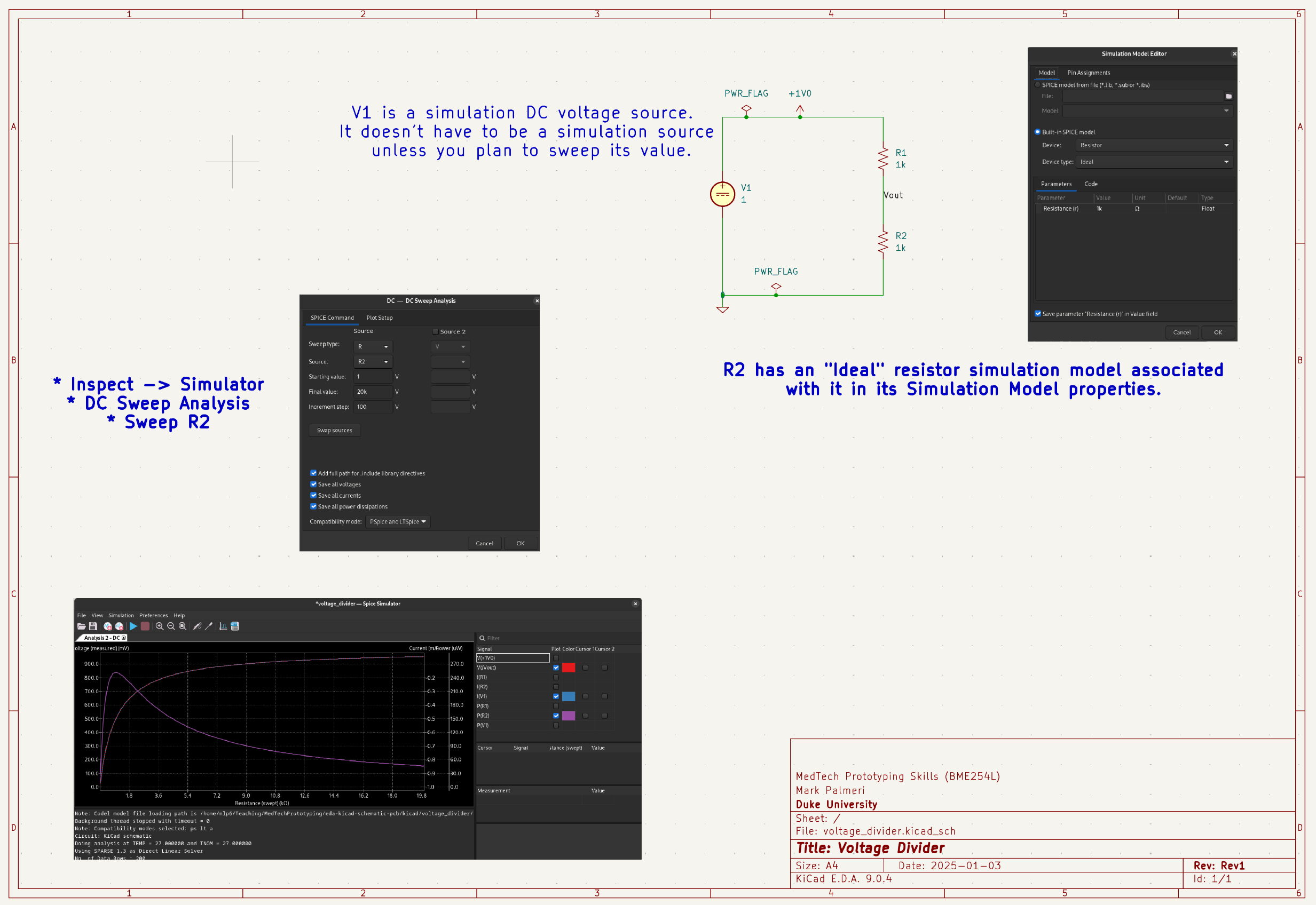Uncheck Save all voltages checkbox
Screen dimensions: 1316x905
[x=313, y=485]
